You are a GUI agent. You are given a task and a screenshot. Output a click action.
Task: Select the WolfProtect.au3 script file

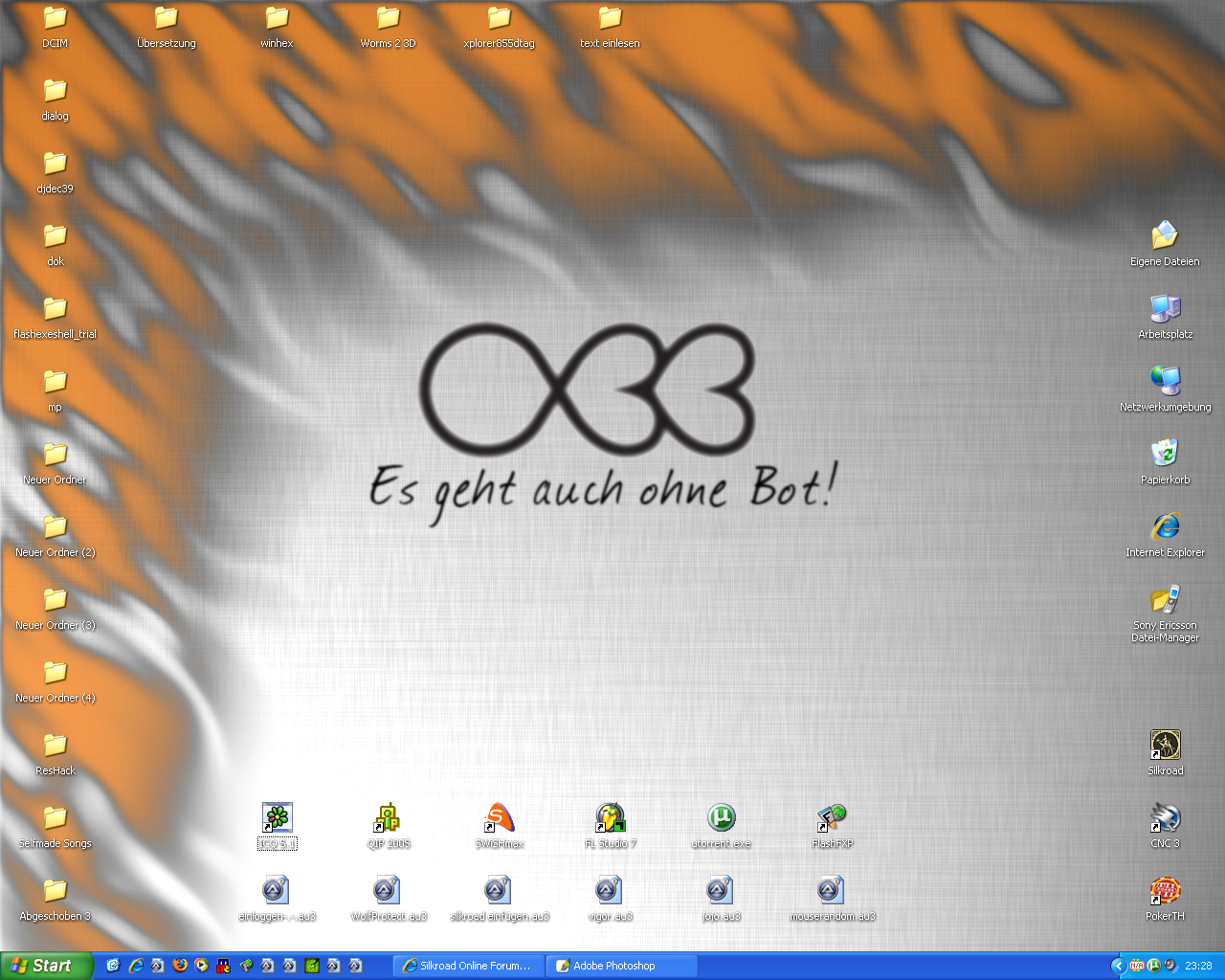coord(388,891)
